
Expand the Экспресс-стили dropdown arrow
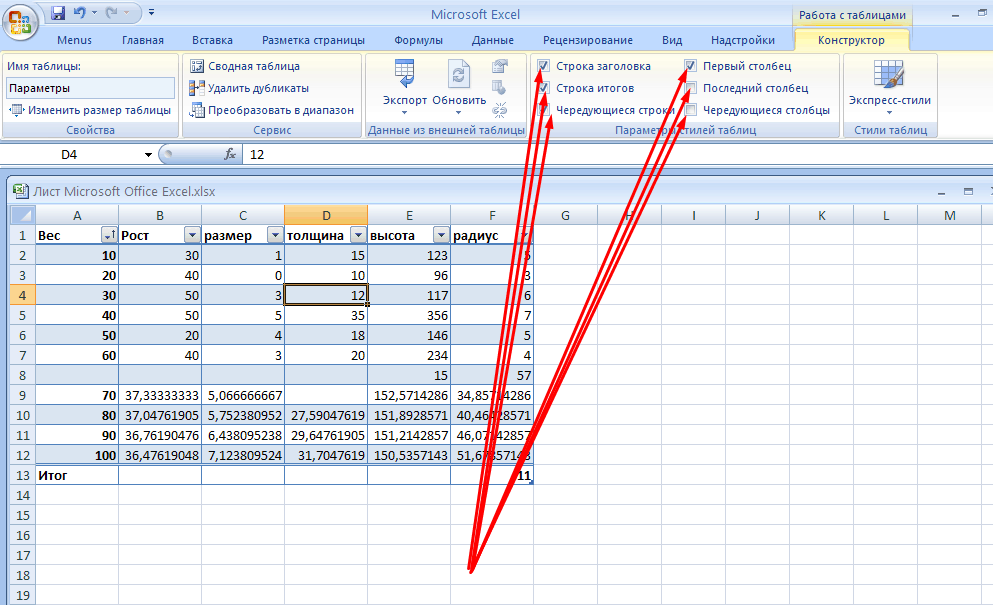[889, 113]
